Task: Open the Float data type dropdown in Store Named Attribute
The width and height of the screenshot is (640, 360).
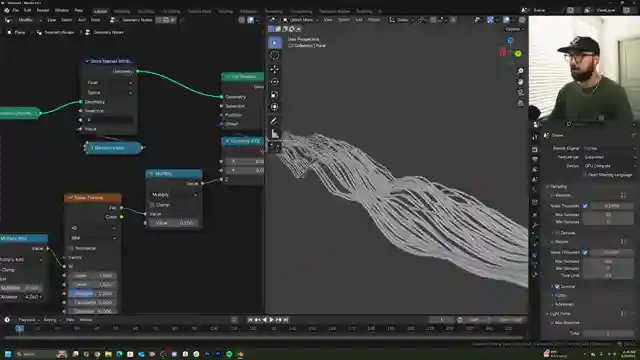Action: (109, 82)
